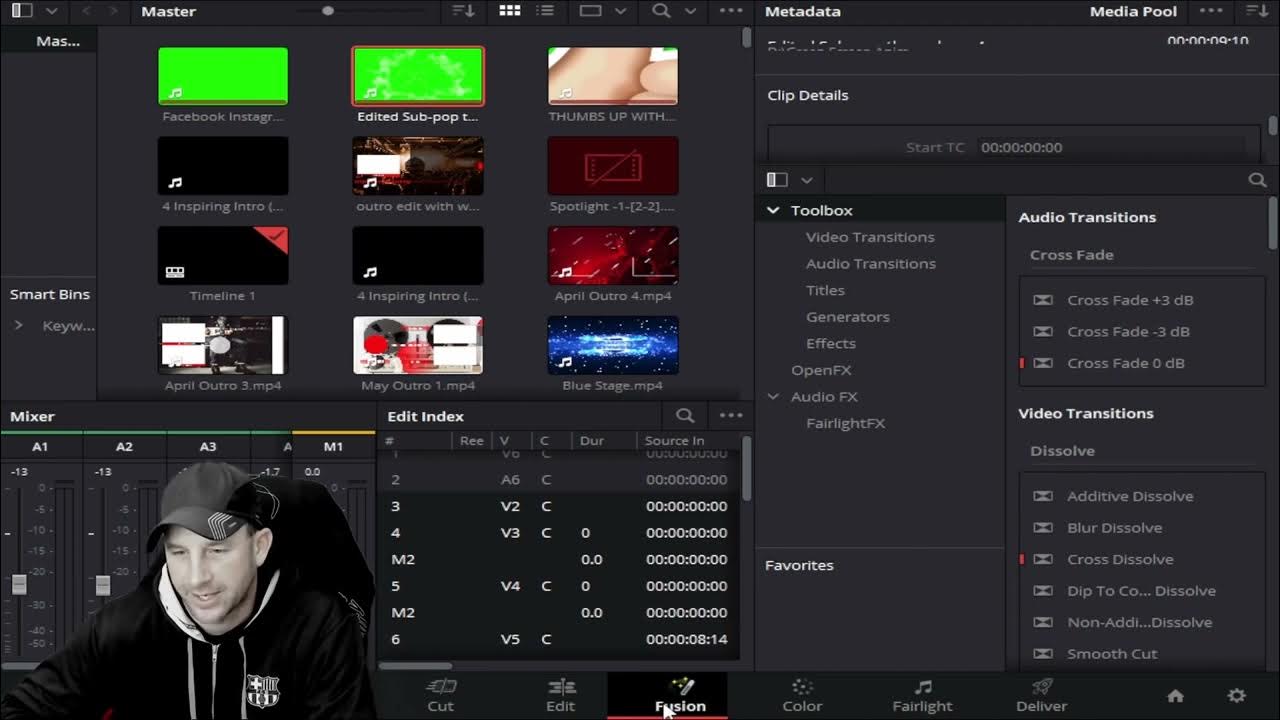This screenshot has height=720, width=1280.
Task: Open Edit Index more options menu
Action: 731,415
